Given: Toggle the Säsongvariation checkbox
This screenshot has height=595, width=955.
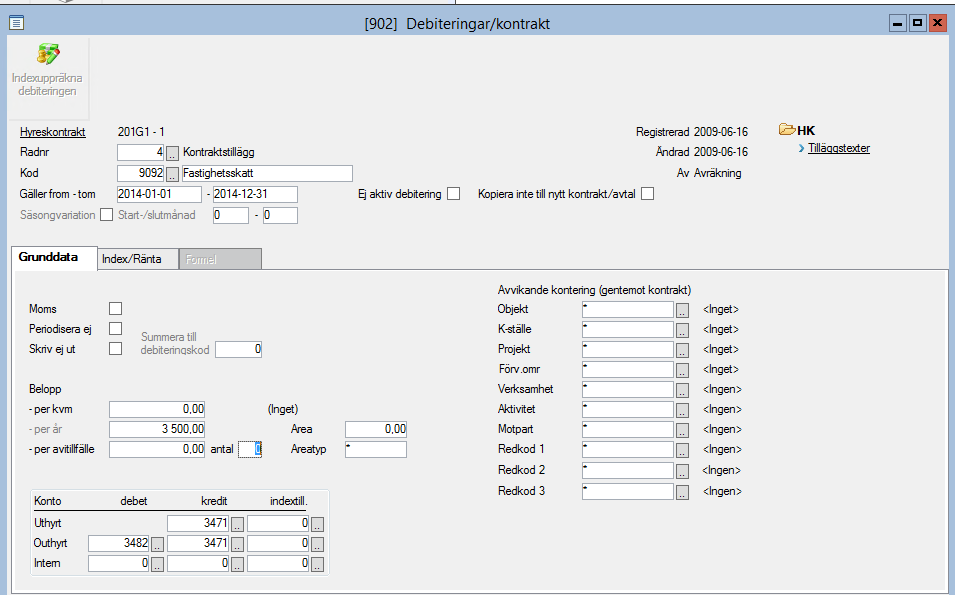Looking at the screenshot, I should [107, 215].
